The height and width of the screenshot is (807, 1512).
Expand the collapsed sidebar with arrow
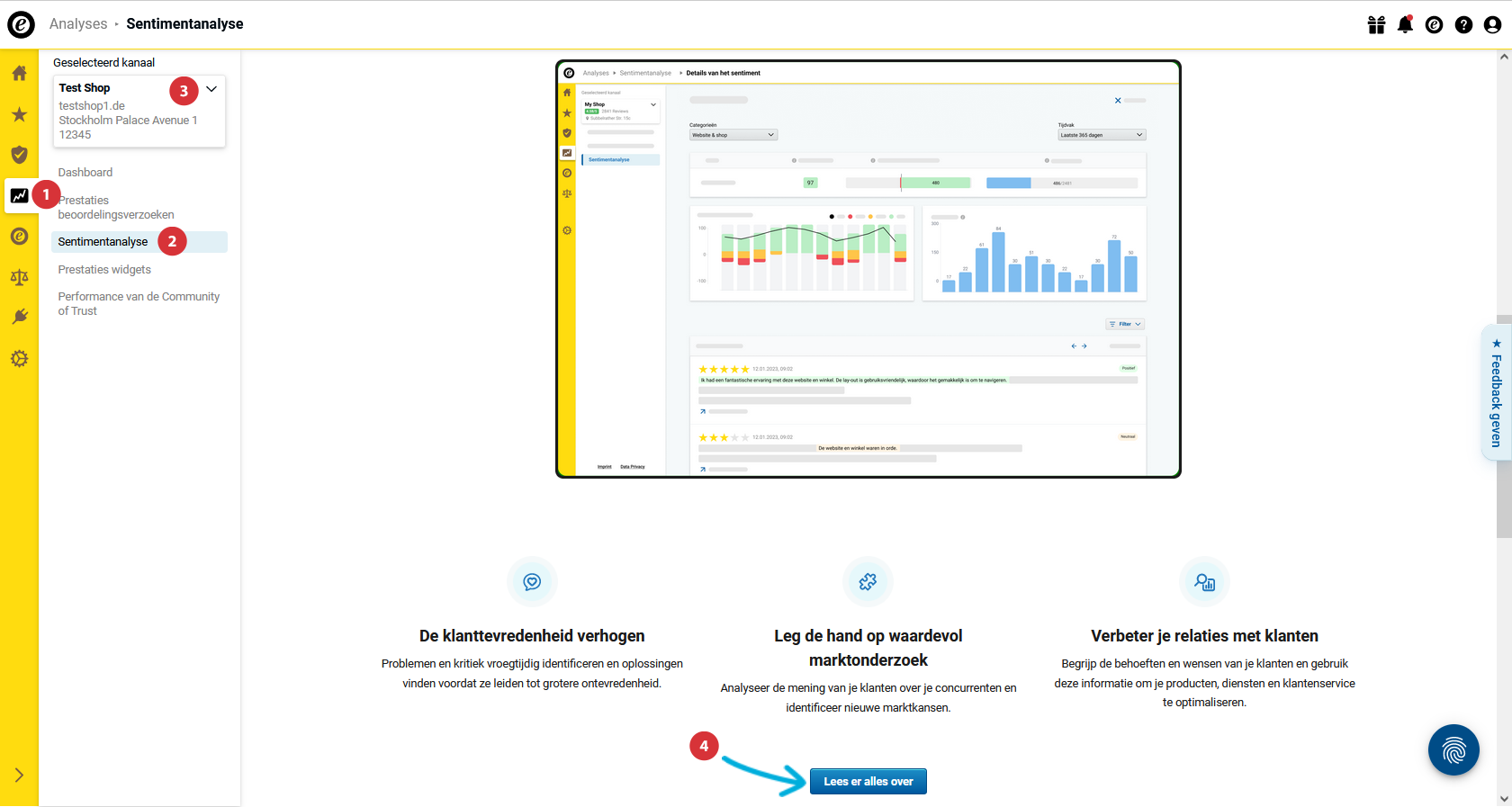[19, 776]
